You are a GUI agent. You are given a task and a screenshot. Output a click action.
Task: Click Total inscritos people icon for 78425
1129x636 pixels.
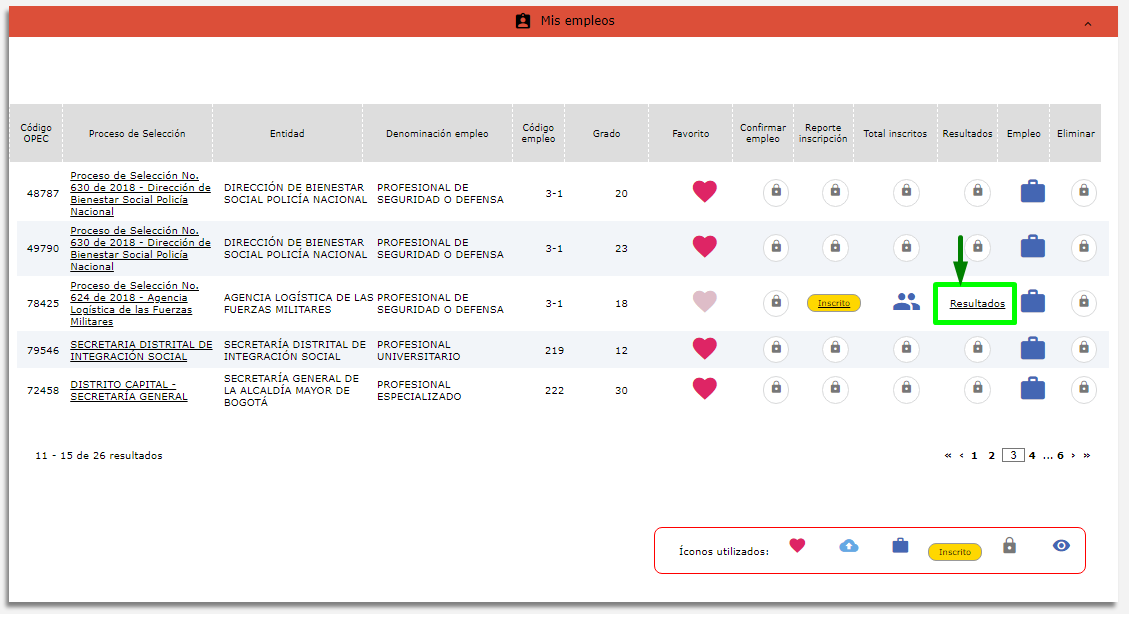click(x=906, y=302)
